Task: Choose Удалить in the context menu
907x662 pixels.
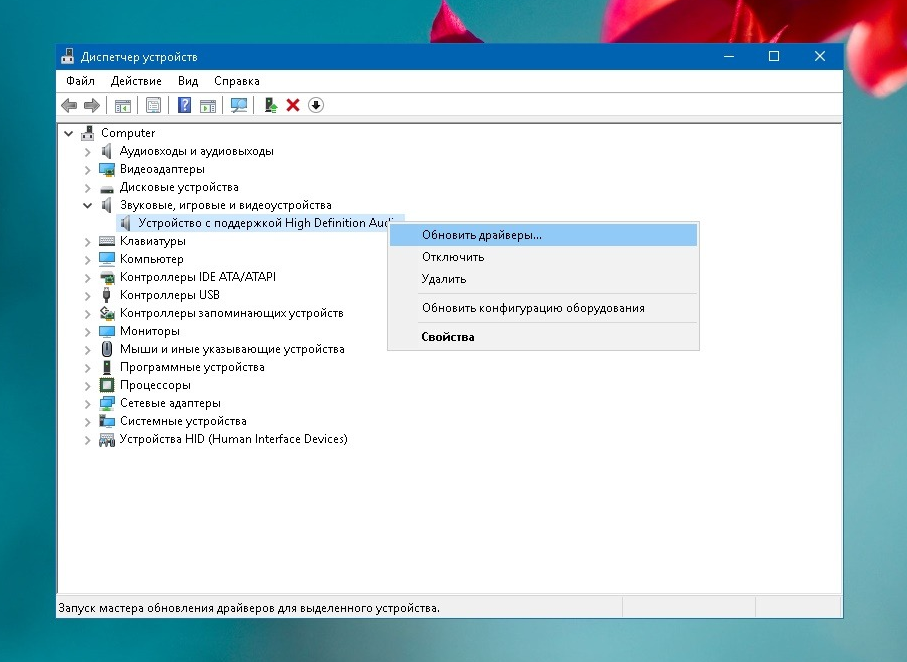Action: pyautogui.click(x=444, y=279)
